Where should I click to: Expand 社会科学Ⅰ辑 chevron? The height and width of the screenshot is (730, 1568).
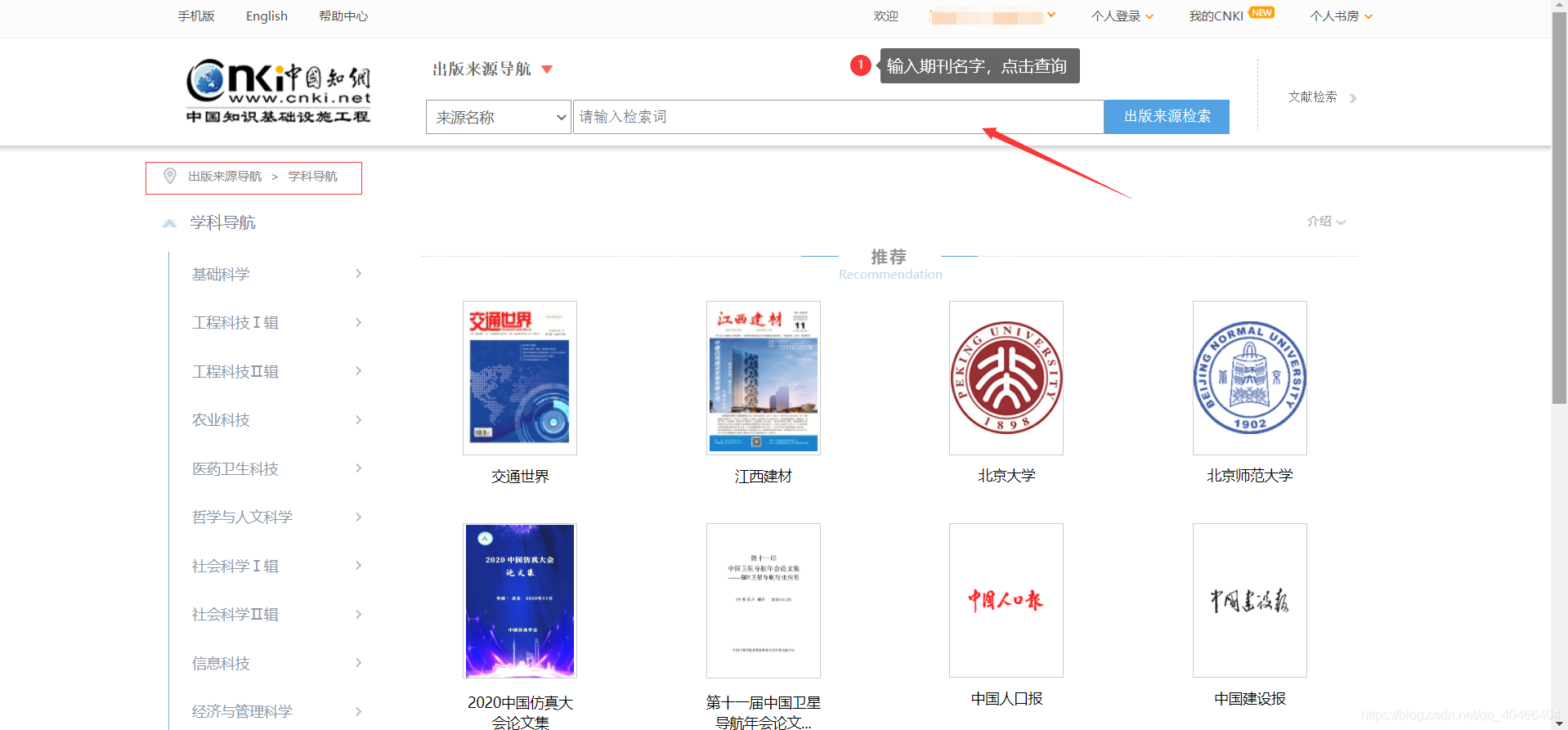click(358, 566)
